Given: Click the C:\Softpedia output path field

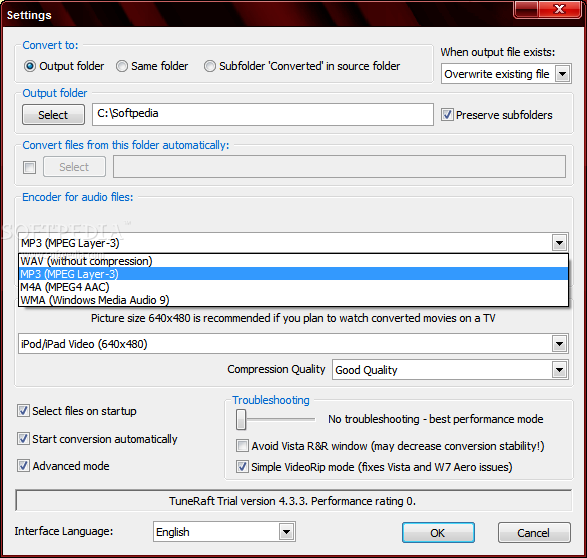Looking at the screenshot, I should [x=263, y=114].
